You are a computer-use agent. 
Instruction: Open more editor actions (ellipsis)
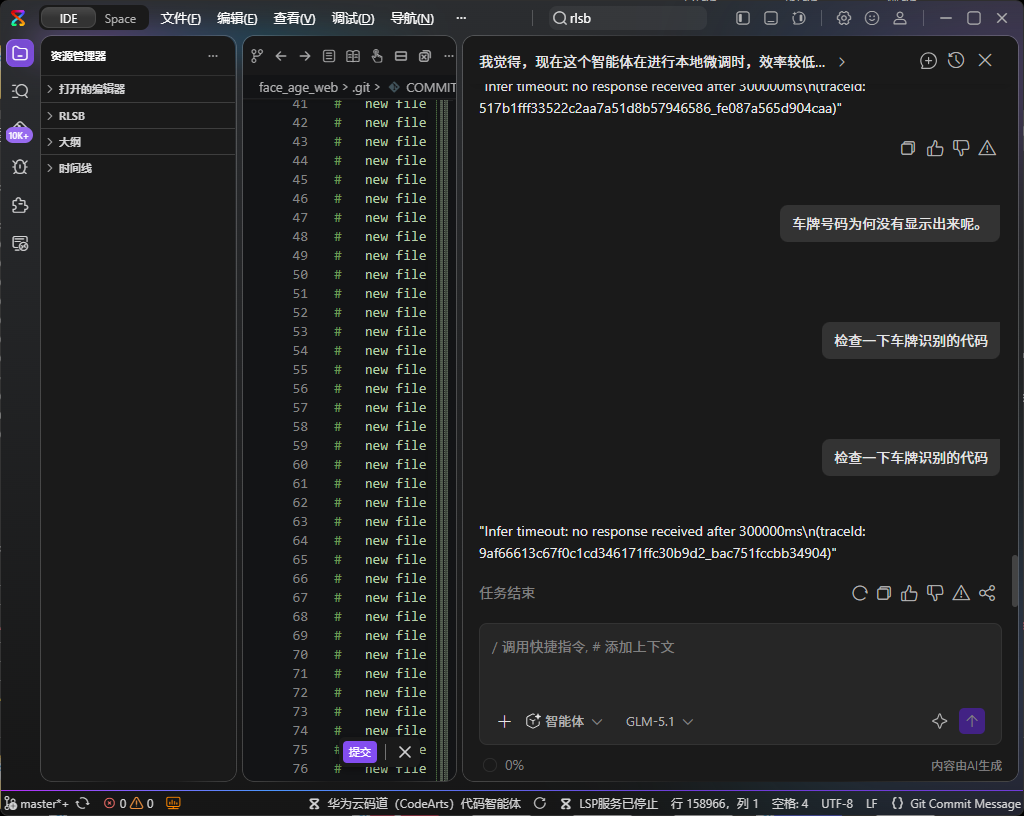[449, 56]
